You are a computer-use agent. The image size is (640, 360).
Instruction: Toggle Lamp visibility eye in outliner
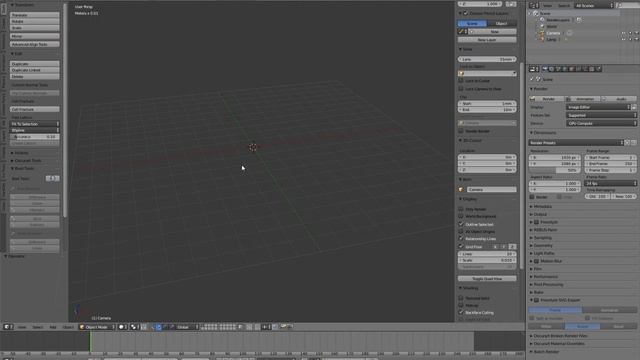[x=623, y=40]
